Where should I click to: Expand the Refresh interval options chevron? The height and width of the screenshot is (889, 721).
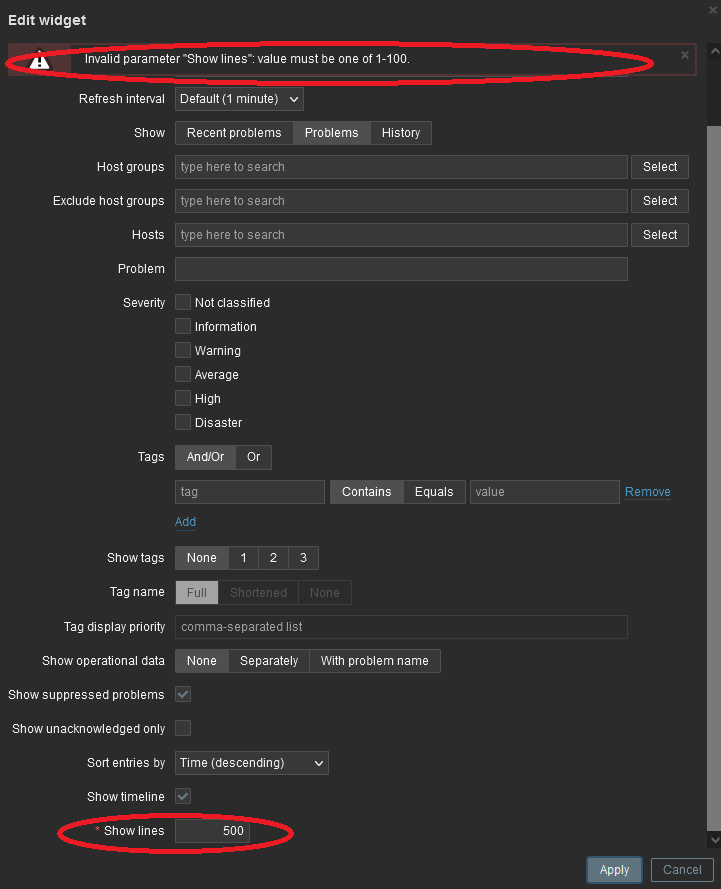(x=293, y=99)
